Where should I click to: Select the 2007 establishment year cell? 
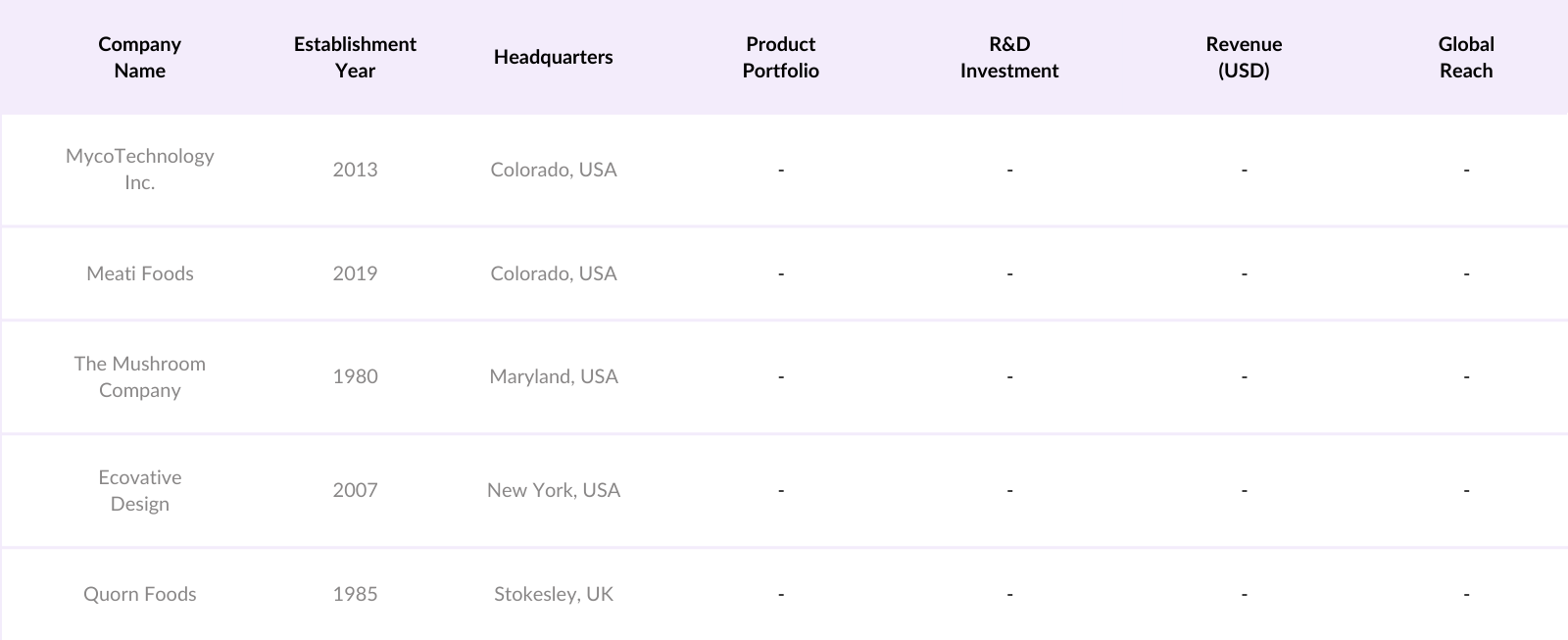coord(355,490)
